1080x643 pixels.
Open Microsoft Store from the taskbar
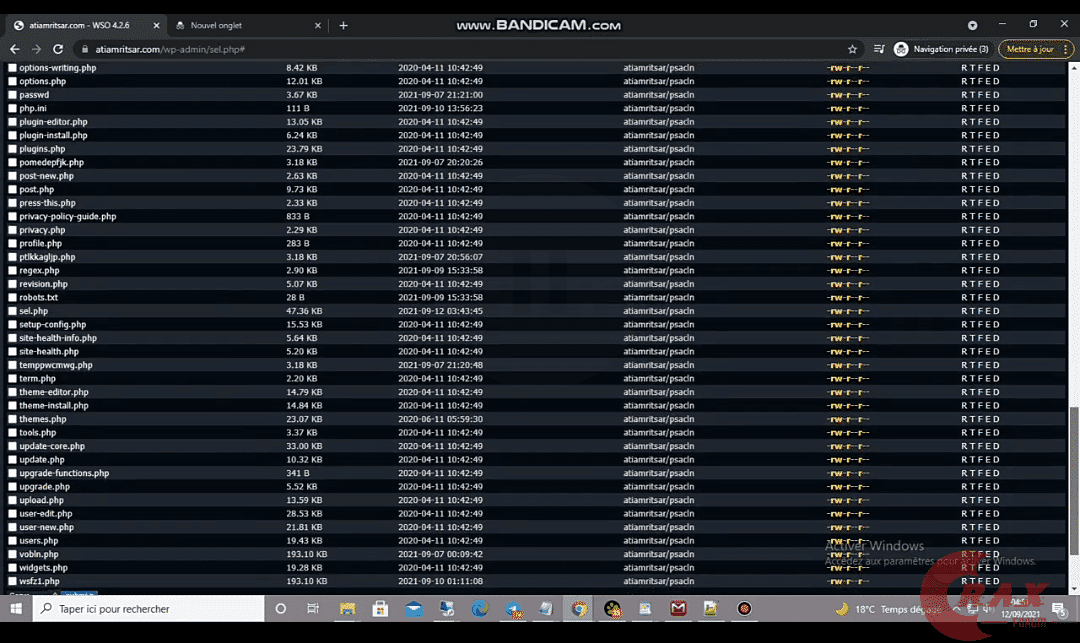coord(380,609)
